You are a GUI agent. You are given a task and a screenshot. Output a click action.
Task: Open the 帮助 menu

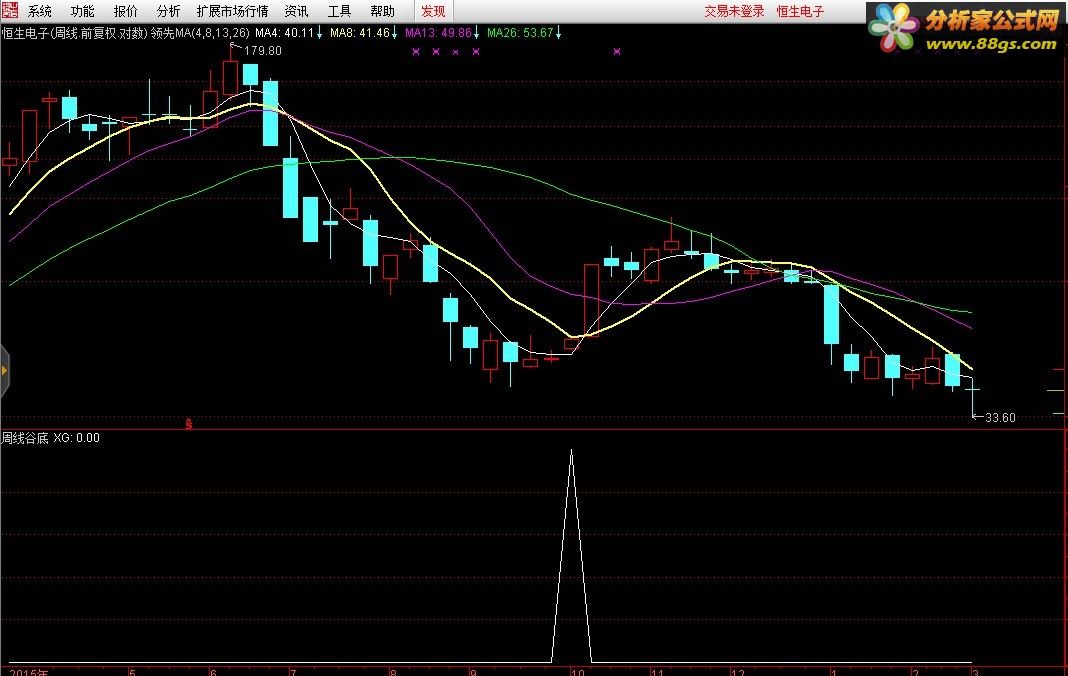[382, 11]
